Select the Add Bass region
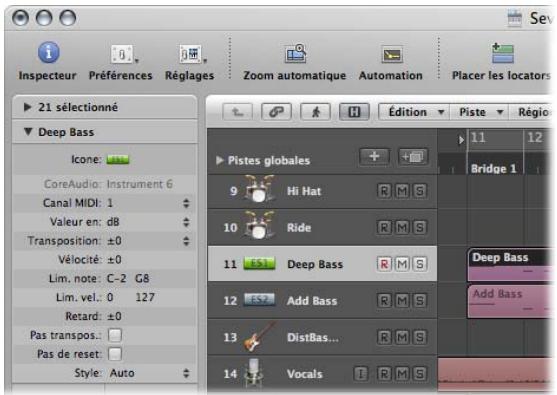Screen dimensions: 557x395 click(x=510, y=301)
